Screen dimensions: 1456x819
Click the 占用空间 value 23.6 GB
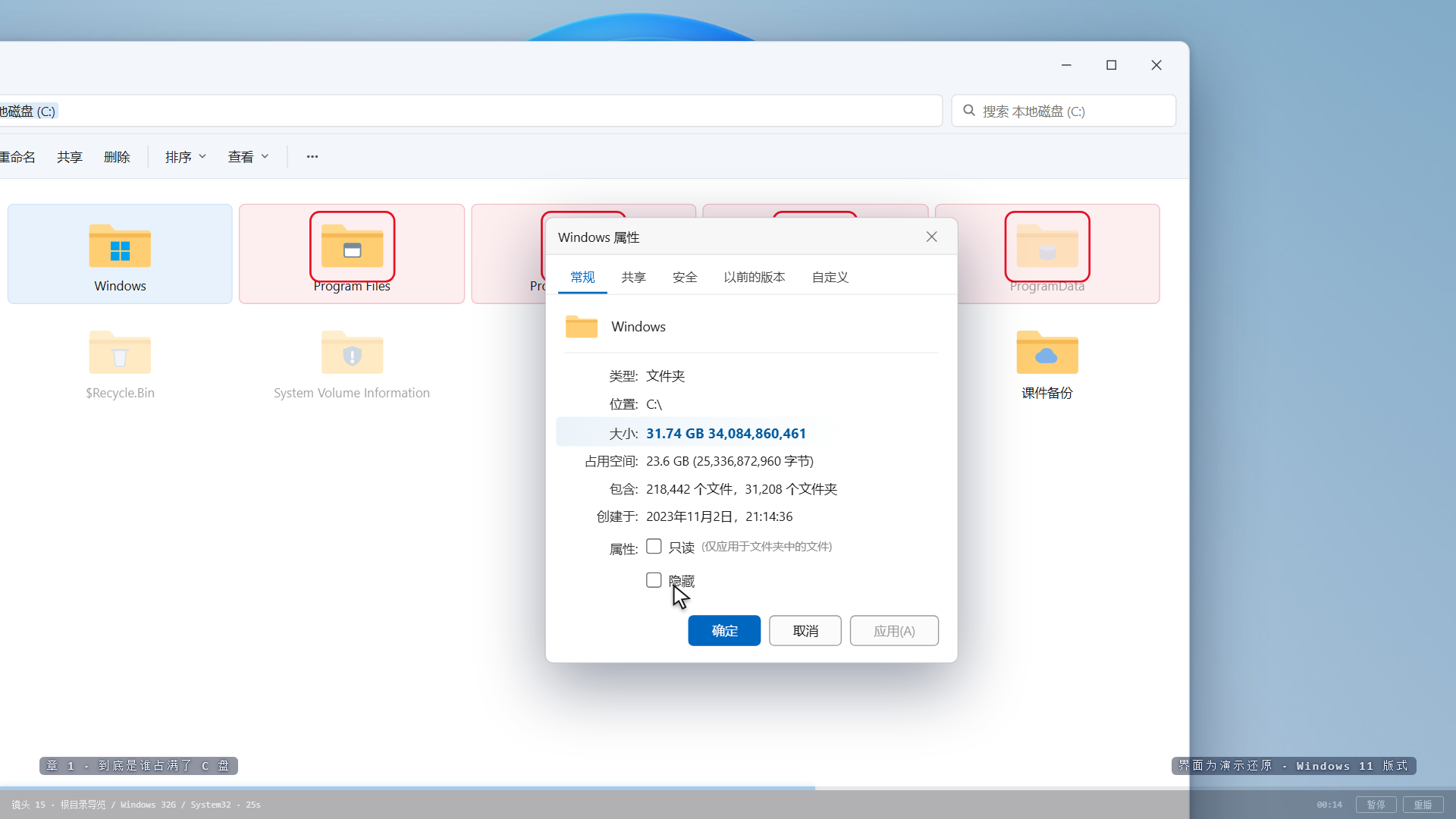click(x=730, y=461)
